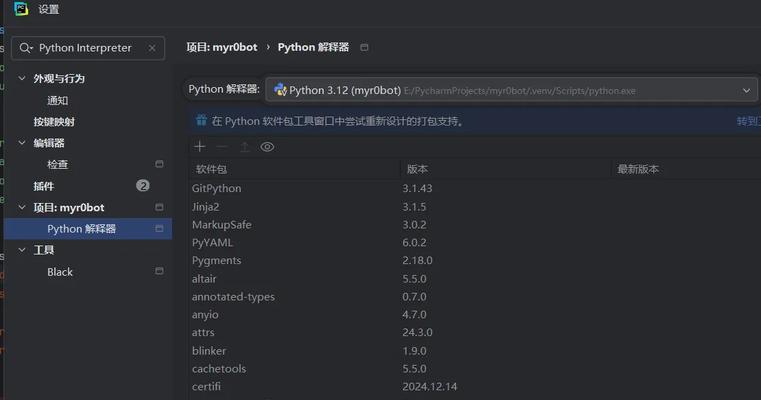This screenshot has width=761, height=400.
Task: Collapse the 编辑器 section
Action: pyautogui.click(x=22, y=143)
